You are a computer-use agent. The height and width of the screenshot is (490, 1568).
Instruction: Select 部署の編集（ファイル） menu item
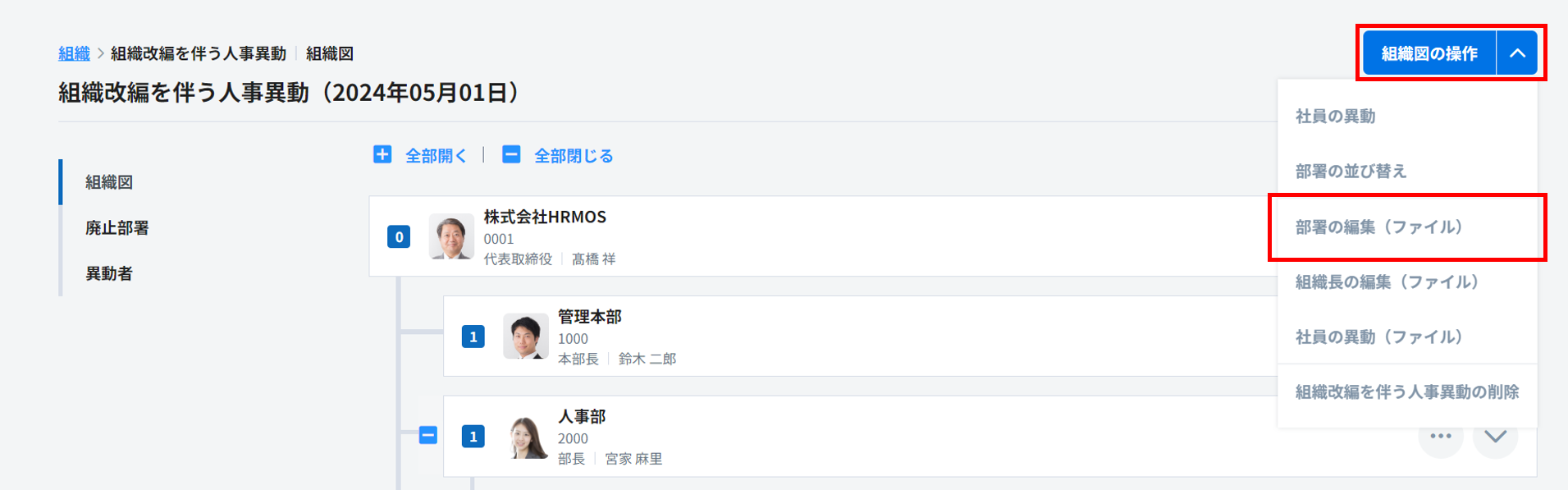[1378, 227]
